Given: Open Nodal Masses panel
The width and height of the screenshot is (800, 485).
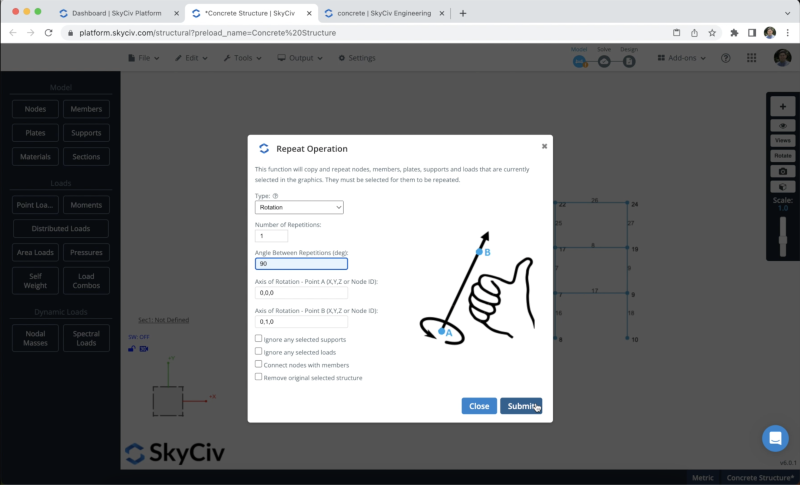Looking at the screenshot, I should [35, 338].
